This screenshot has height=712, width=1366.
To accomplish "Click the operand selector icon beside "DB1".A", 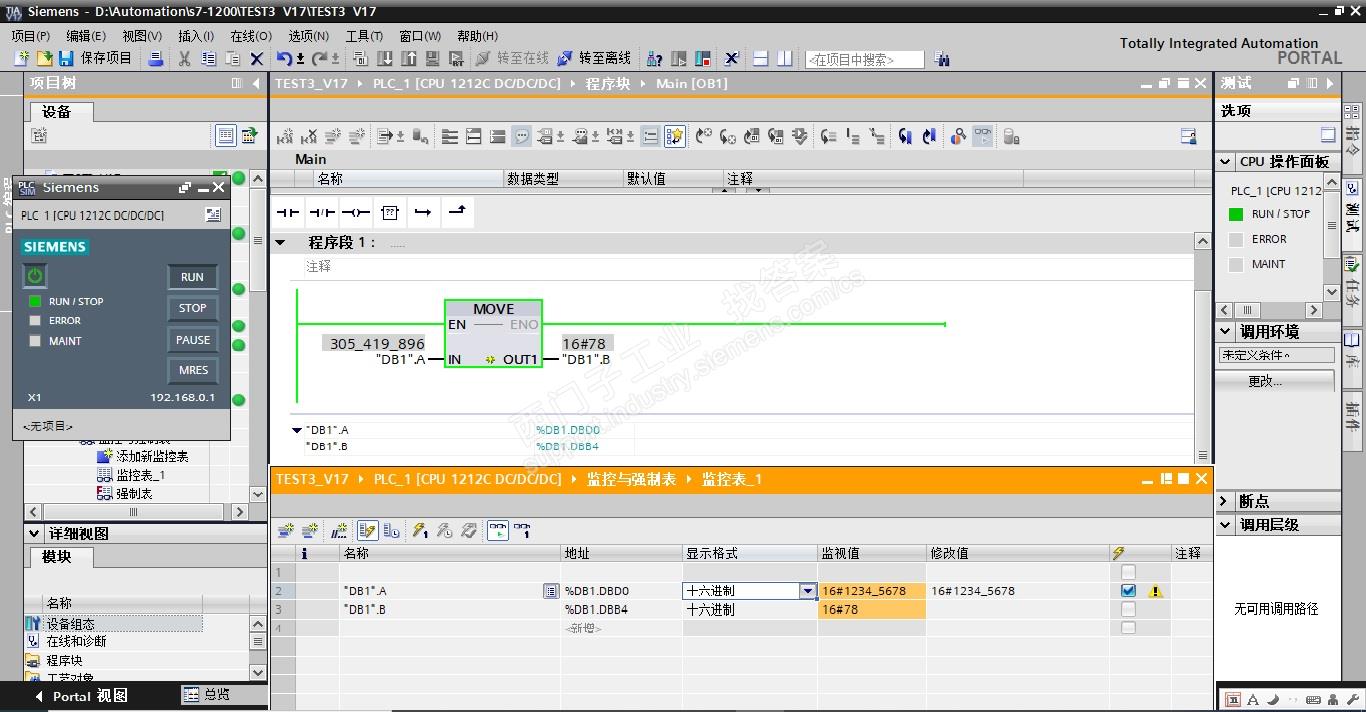I will 550,591.
